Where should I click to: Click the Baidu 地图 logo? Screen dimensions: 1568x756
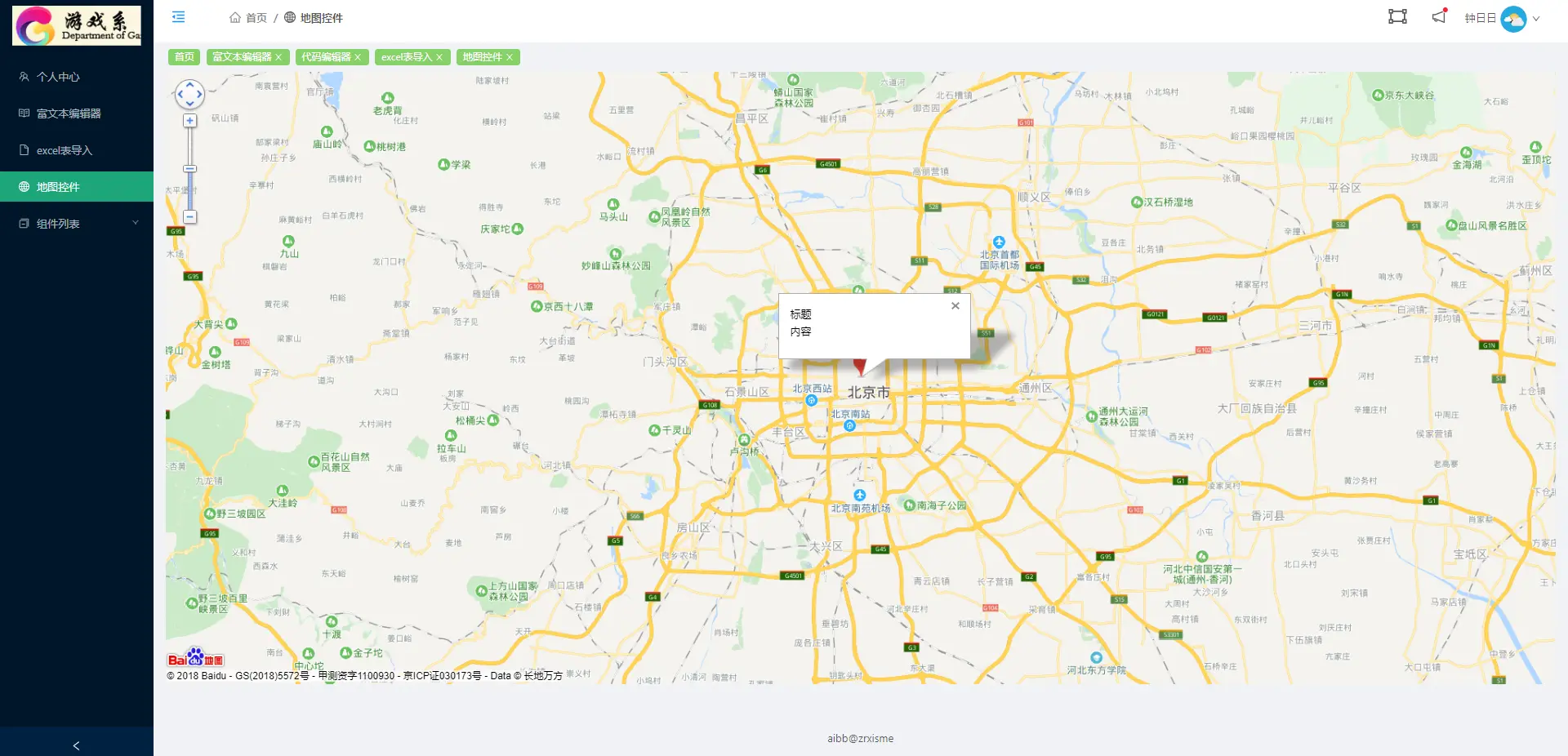[x=195, y=657]
